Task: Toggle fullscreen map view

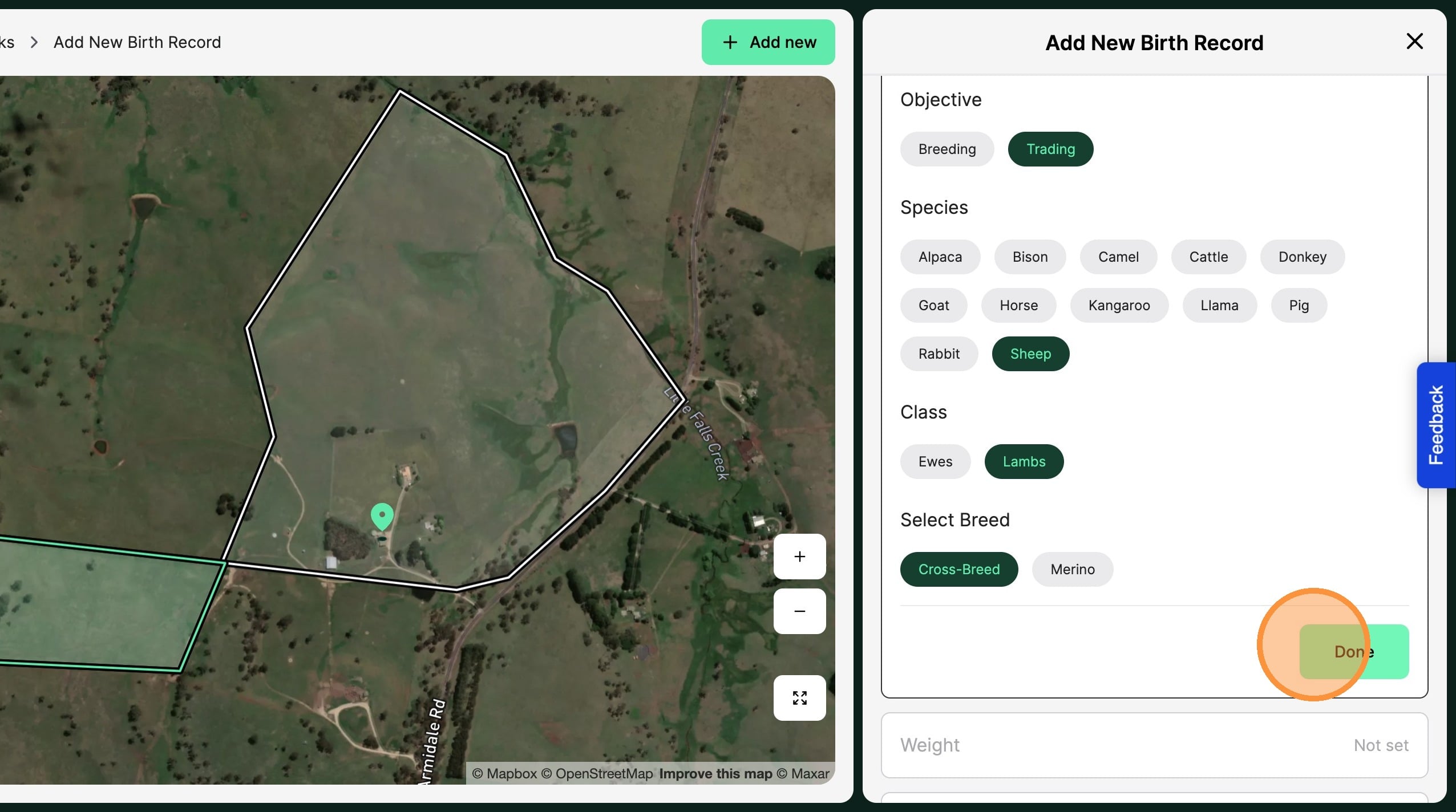Action: pos(799,697)
